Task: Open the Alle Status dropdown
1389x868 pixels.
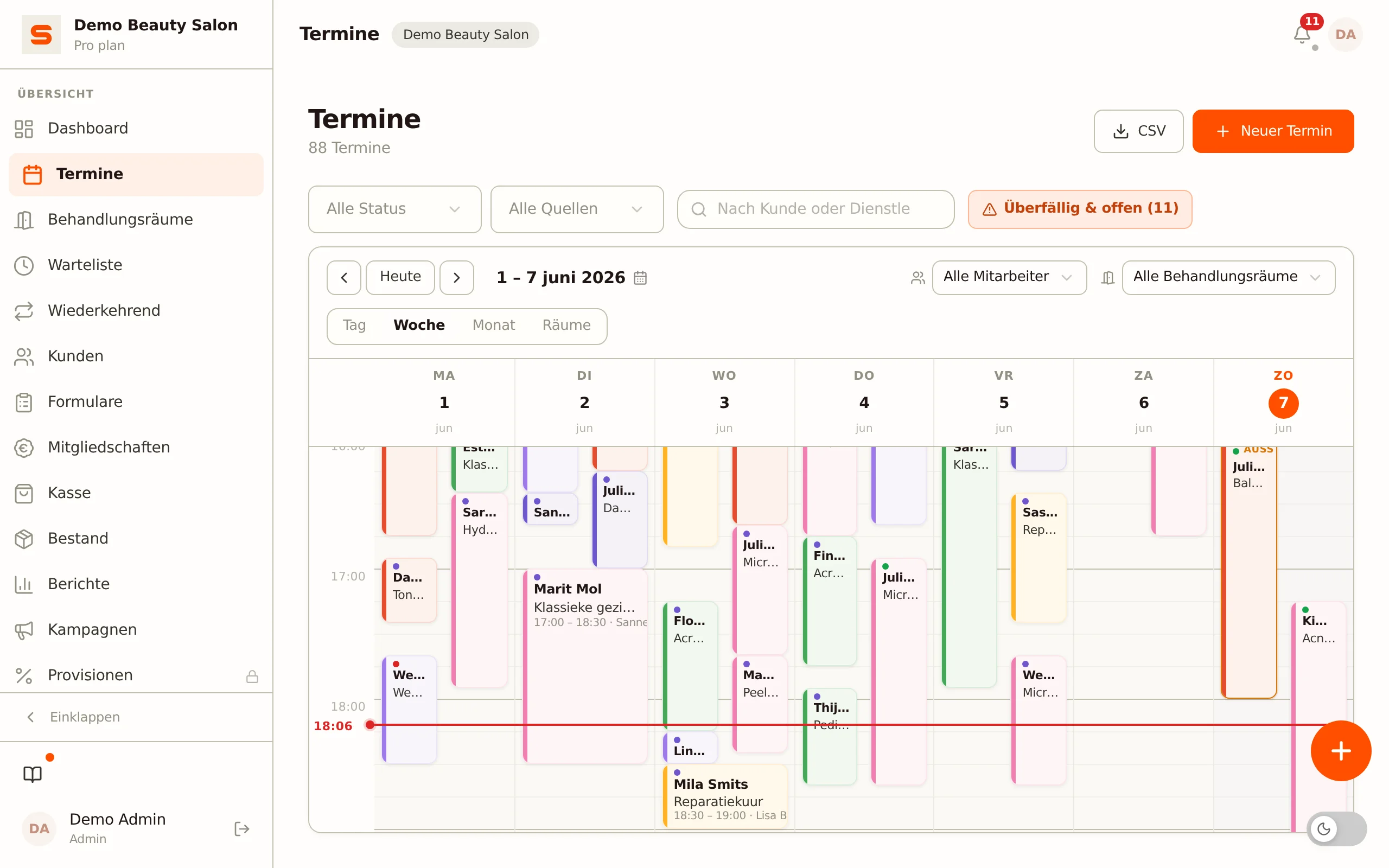Action: point(395,209)
